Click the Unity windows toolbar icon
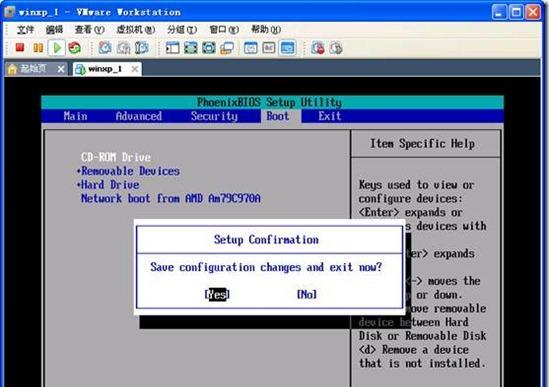The height and width of the screenshot is (387, 549). (x=227, y=48)
